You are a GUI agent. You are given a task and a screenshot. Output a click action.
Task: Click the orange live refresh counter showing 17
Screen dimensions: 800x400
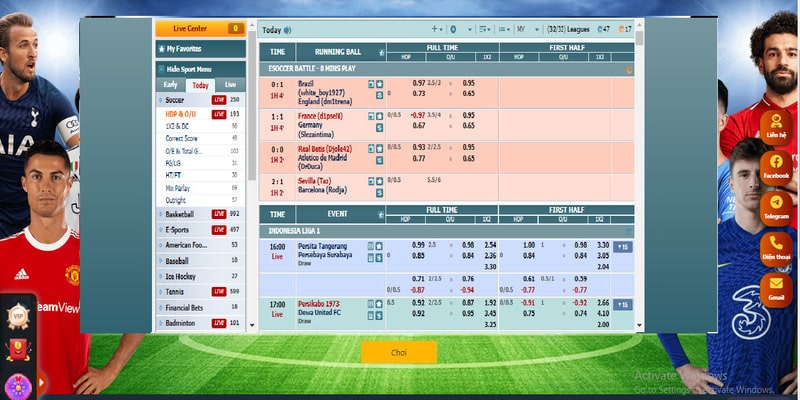coord(625,29)
